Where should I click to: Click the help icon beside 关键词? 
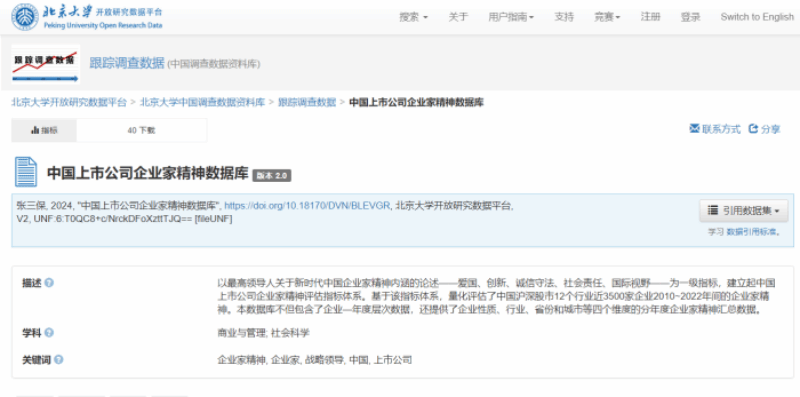pyautogui.click(x=59, y=360)
